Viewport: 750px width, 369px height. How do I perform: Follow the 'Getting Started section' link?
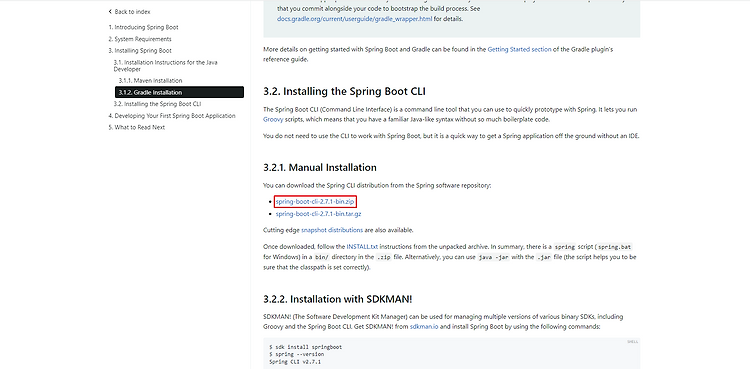click(519, 49)
